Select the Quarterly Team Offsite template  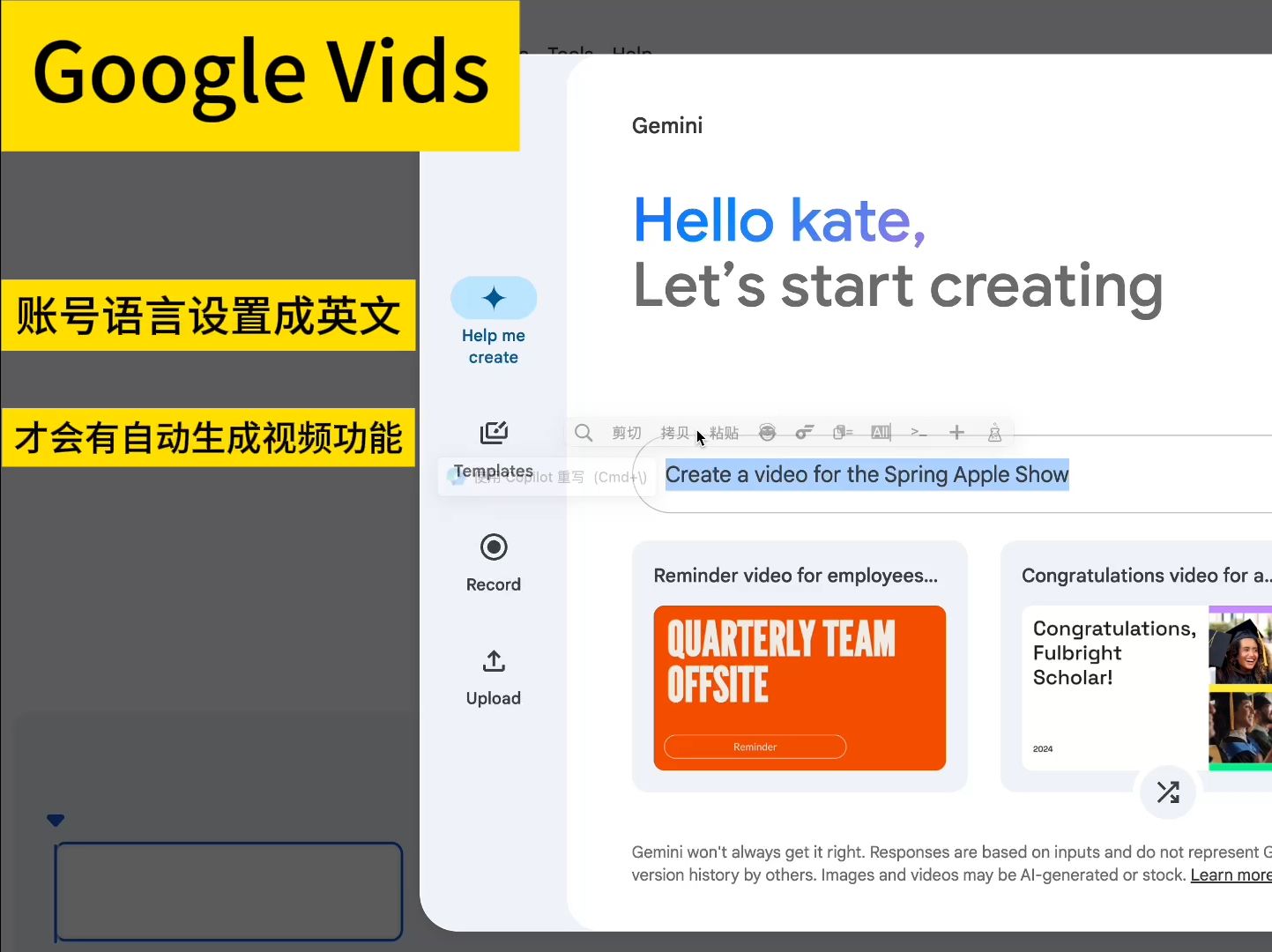pos(800,688)
